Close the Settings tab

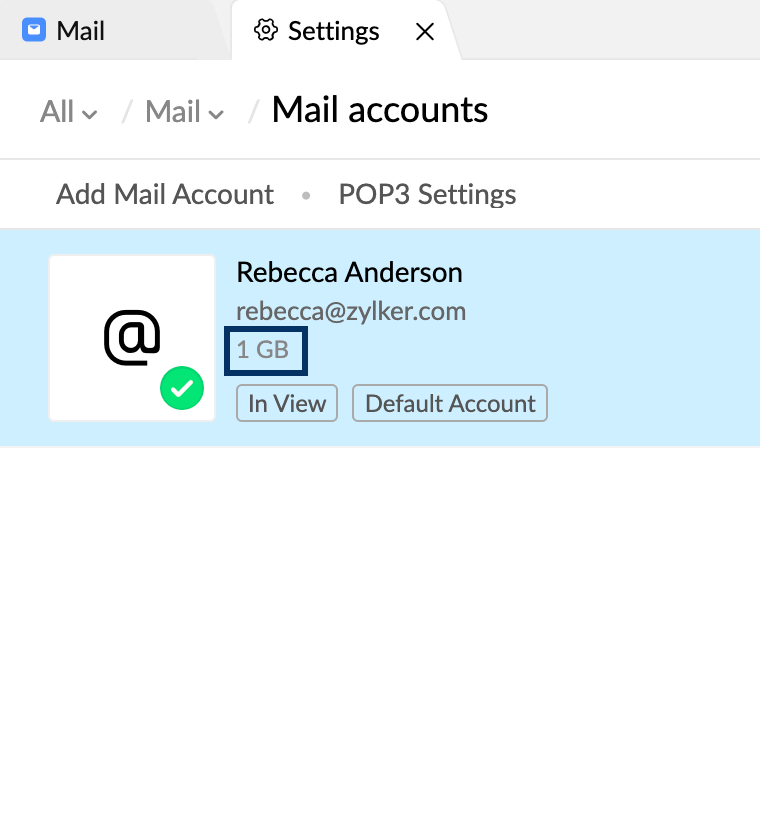tap(424, 32)
